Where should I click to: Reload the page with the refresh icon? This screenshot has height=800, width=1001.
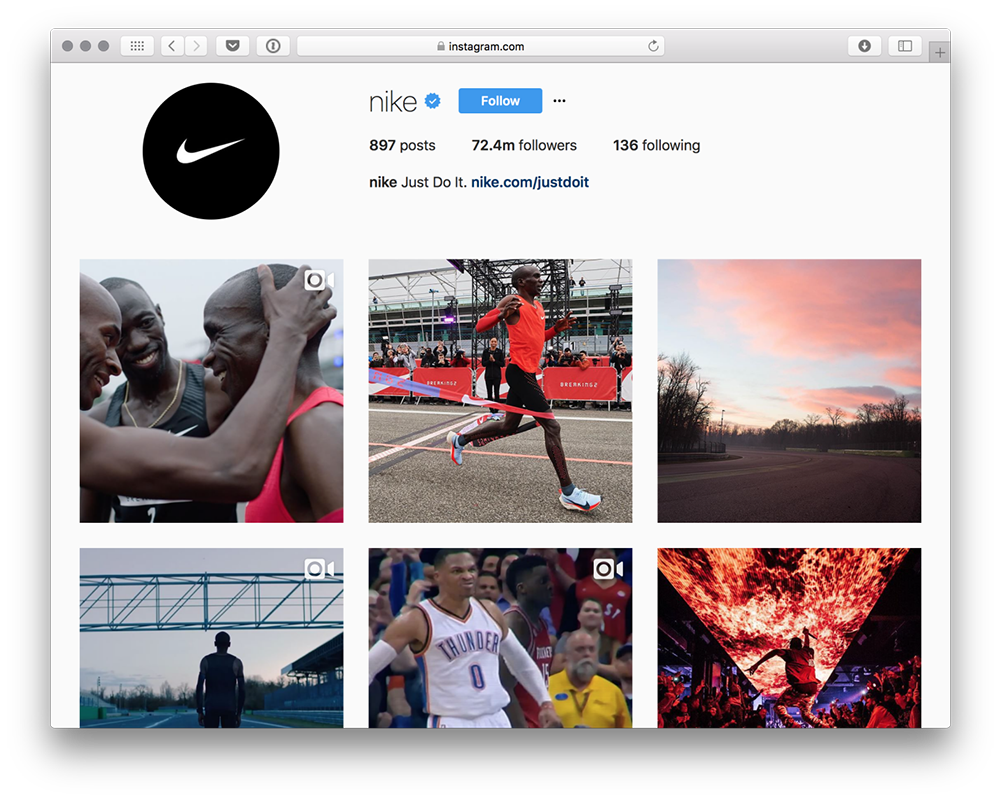point(653,46)
